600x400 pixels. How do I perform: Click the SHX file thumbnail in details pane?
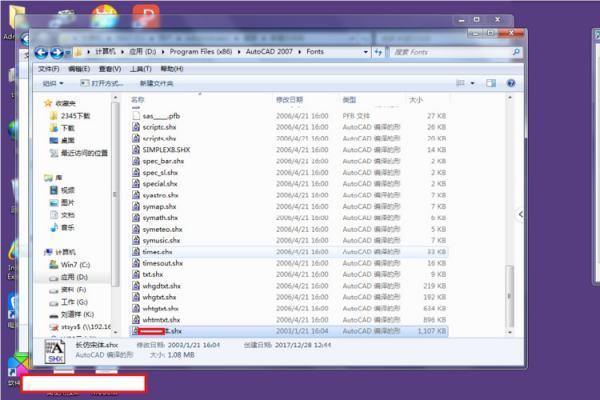pos(55,352)
